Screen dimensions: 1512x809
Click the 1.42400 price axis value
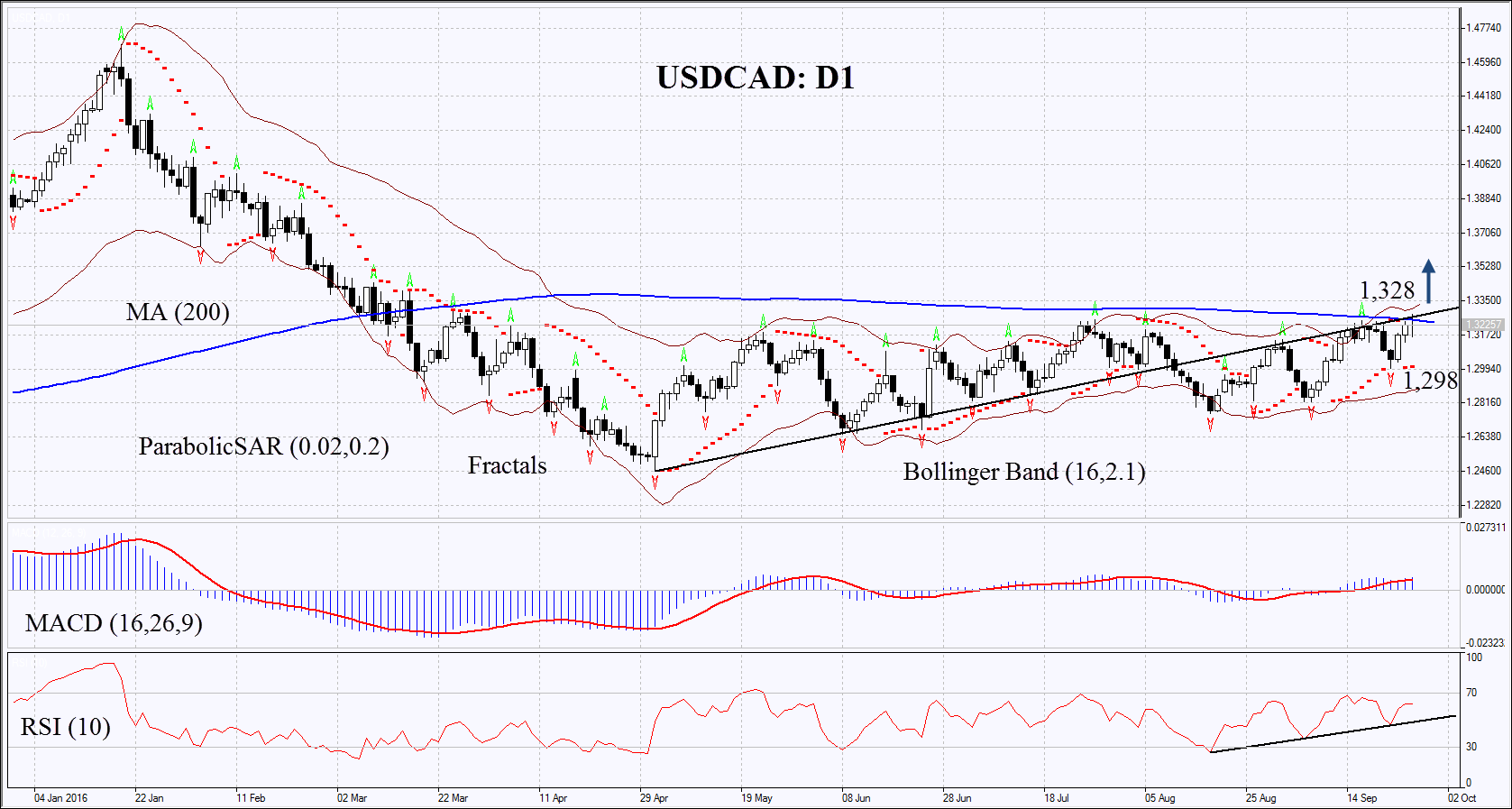[x=1484, y=130]
